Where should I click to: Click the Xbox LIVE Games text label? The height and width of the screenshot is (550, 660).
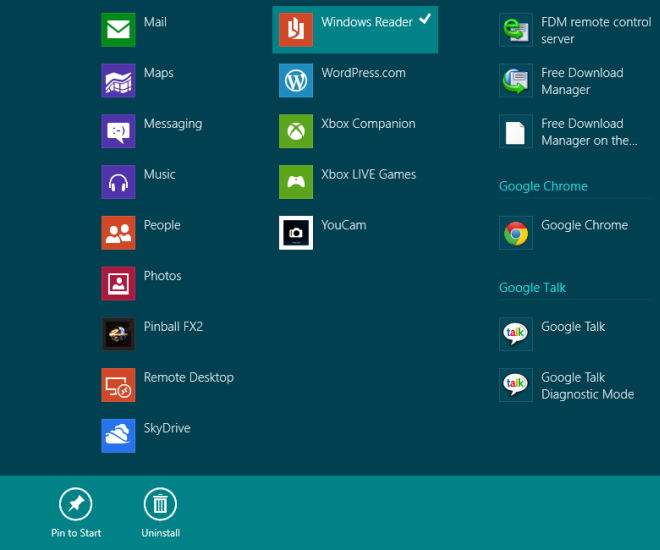(x=369, y=174)
